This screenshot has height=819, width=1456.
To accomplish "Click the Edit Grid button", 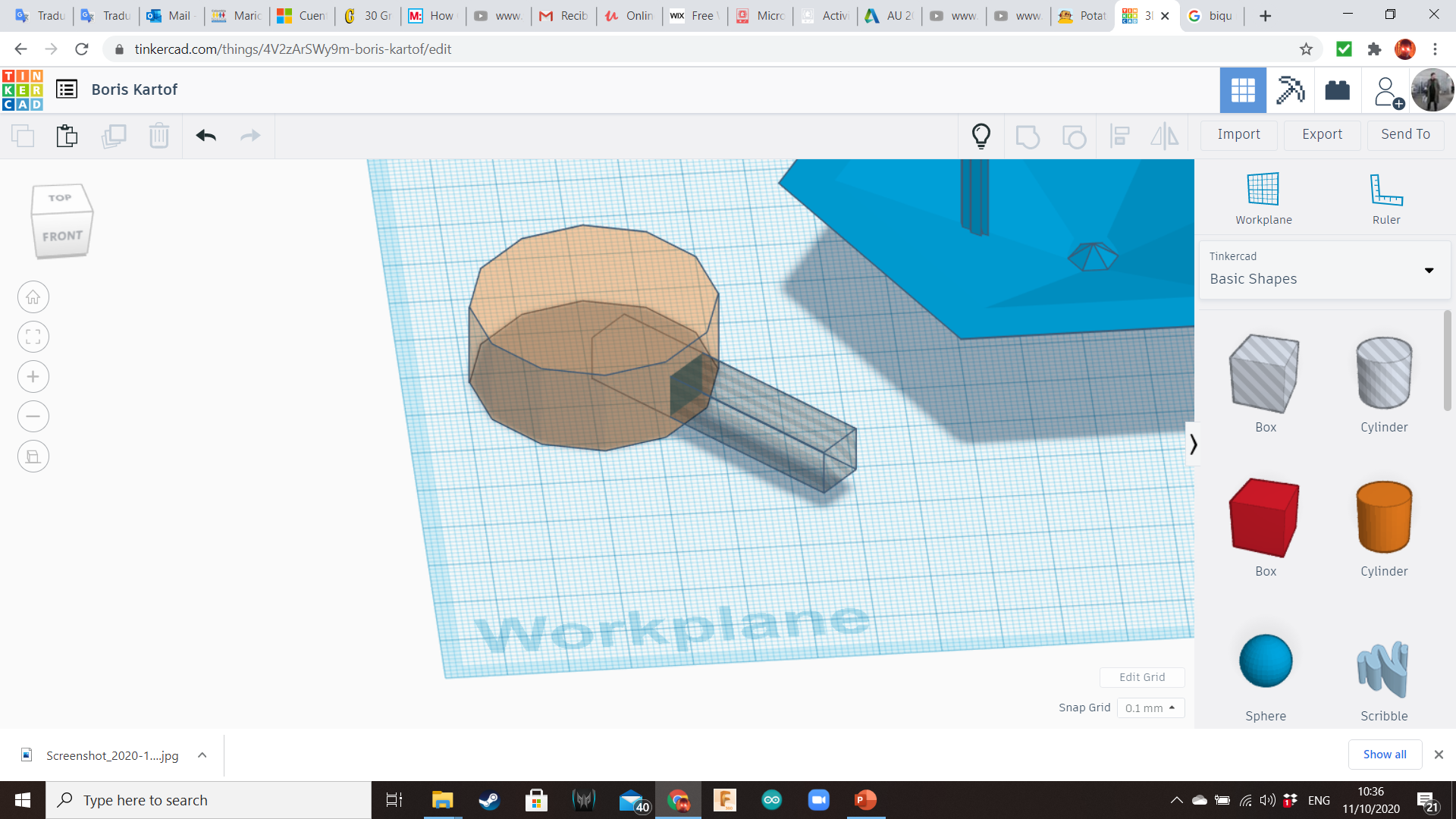I will pos(1141,677).
